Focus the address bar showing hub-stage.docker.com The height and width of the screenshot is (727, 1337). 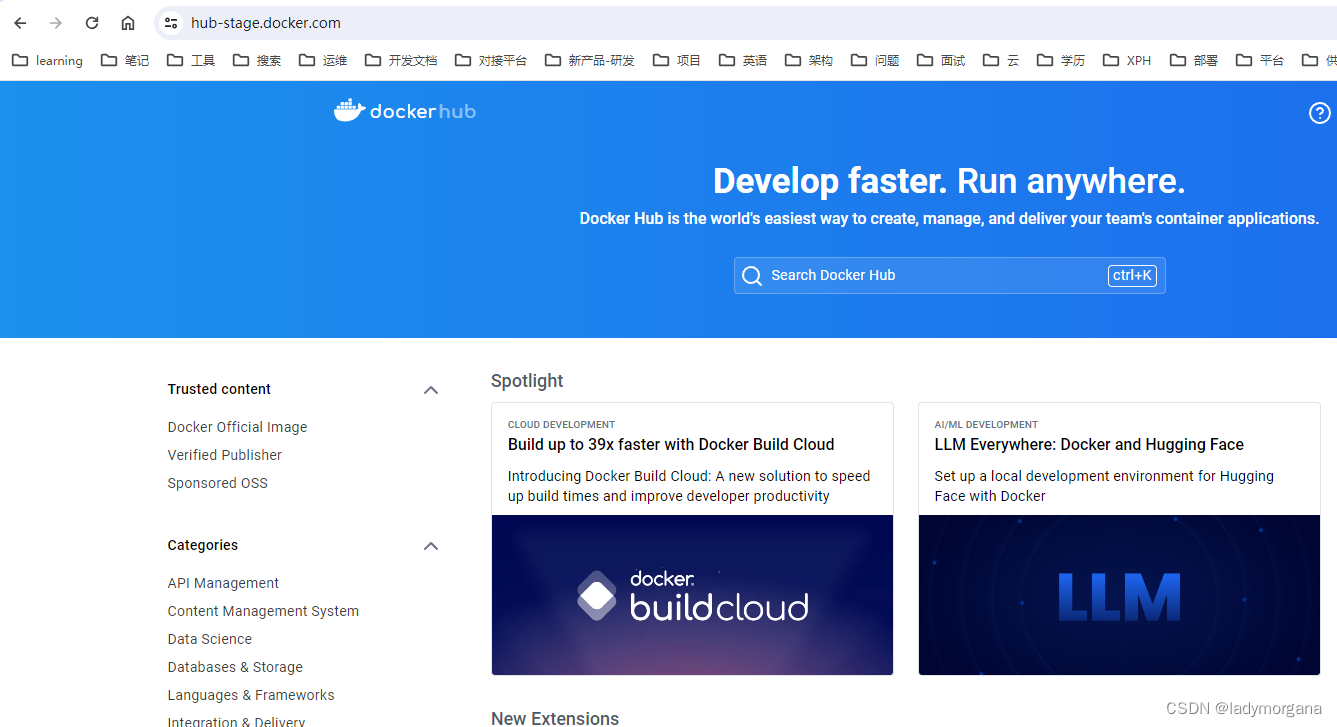tap(745, 23)
